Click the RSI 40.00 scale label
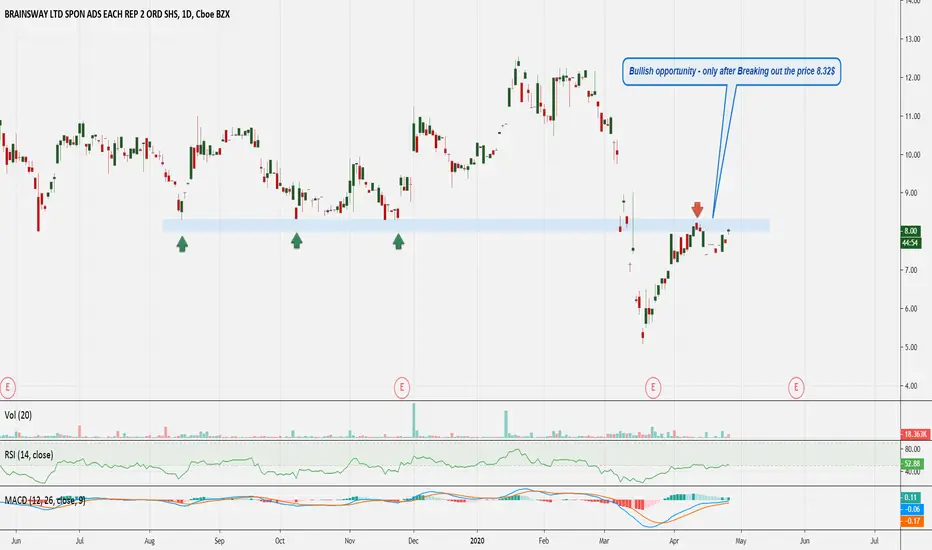 [x=913, y=473]
